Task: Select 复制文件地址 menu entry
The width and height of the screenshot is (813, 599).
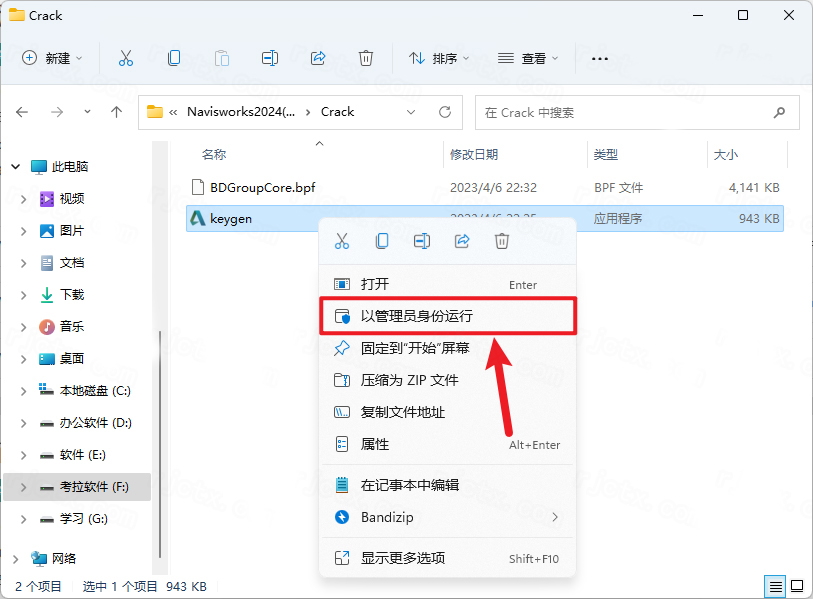Action: [447, 412]
